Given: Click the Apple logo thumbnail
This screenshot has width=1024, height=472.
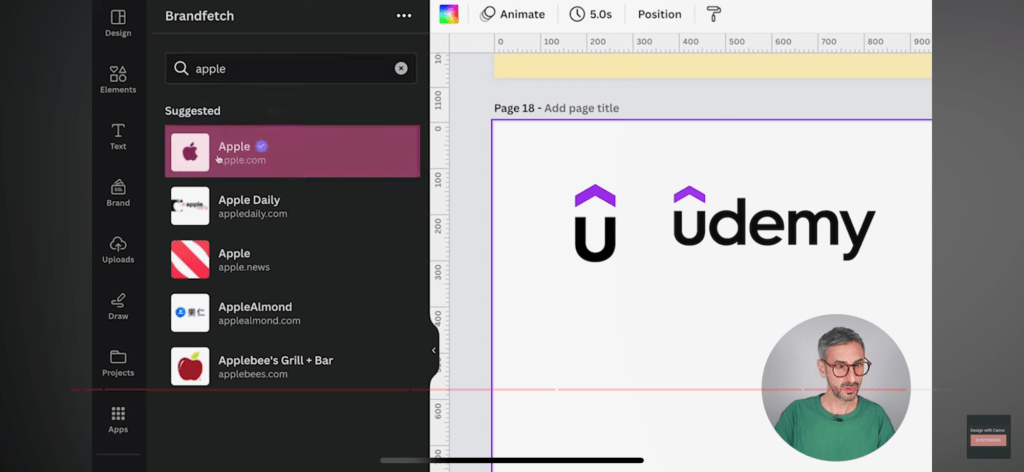Looking at the screenshot, I should 190,153.
